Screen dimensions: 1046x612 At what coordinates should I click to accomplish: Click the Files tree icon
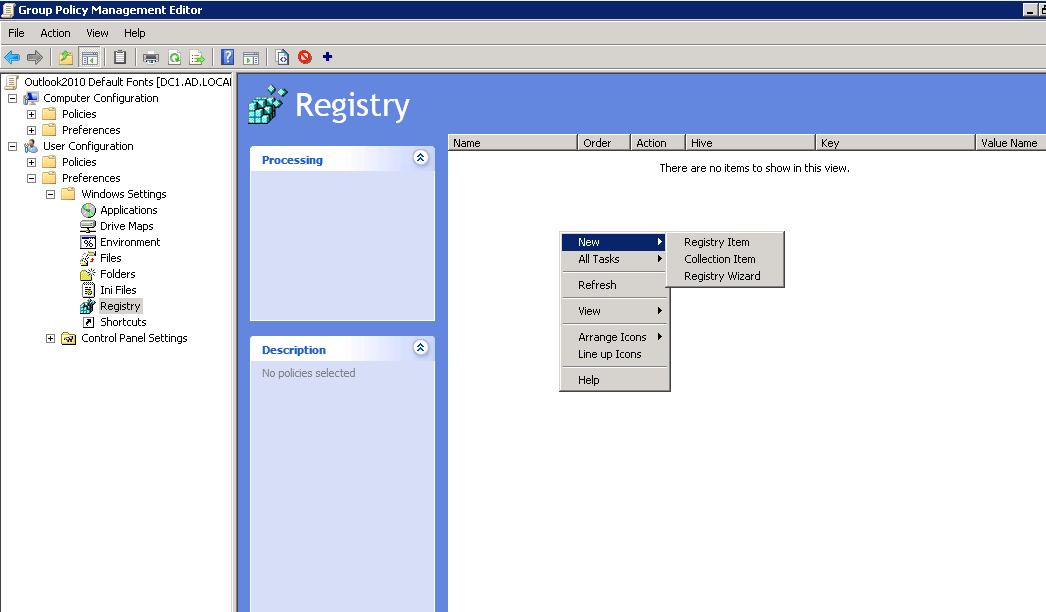point(88,258)
